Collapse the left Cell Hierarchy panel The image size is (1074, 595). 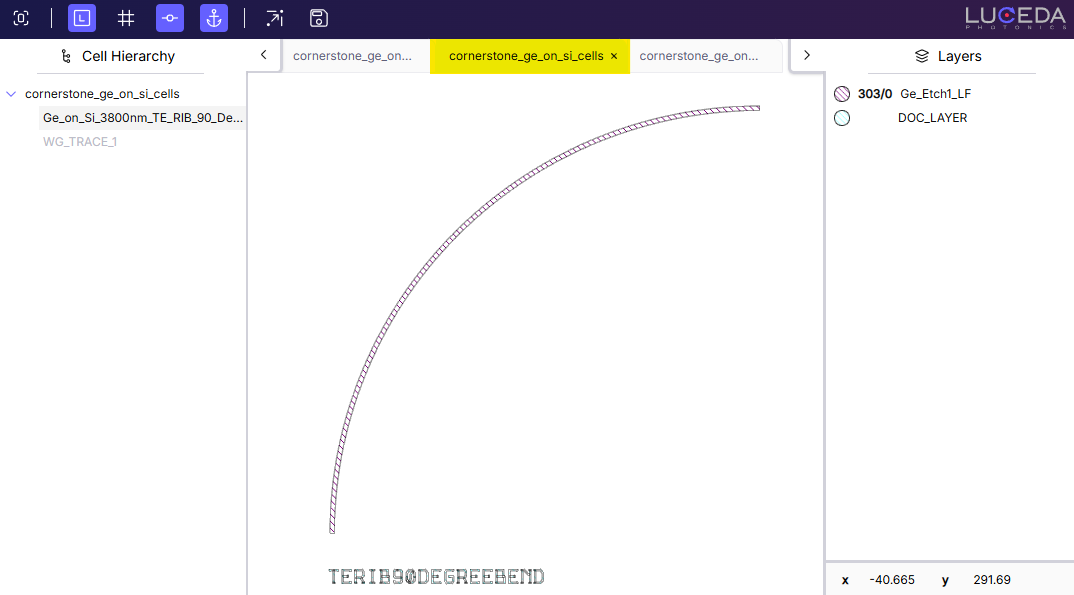pyautogui.click(x=263, y=55)
